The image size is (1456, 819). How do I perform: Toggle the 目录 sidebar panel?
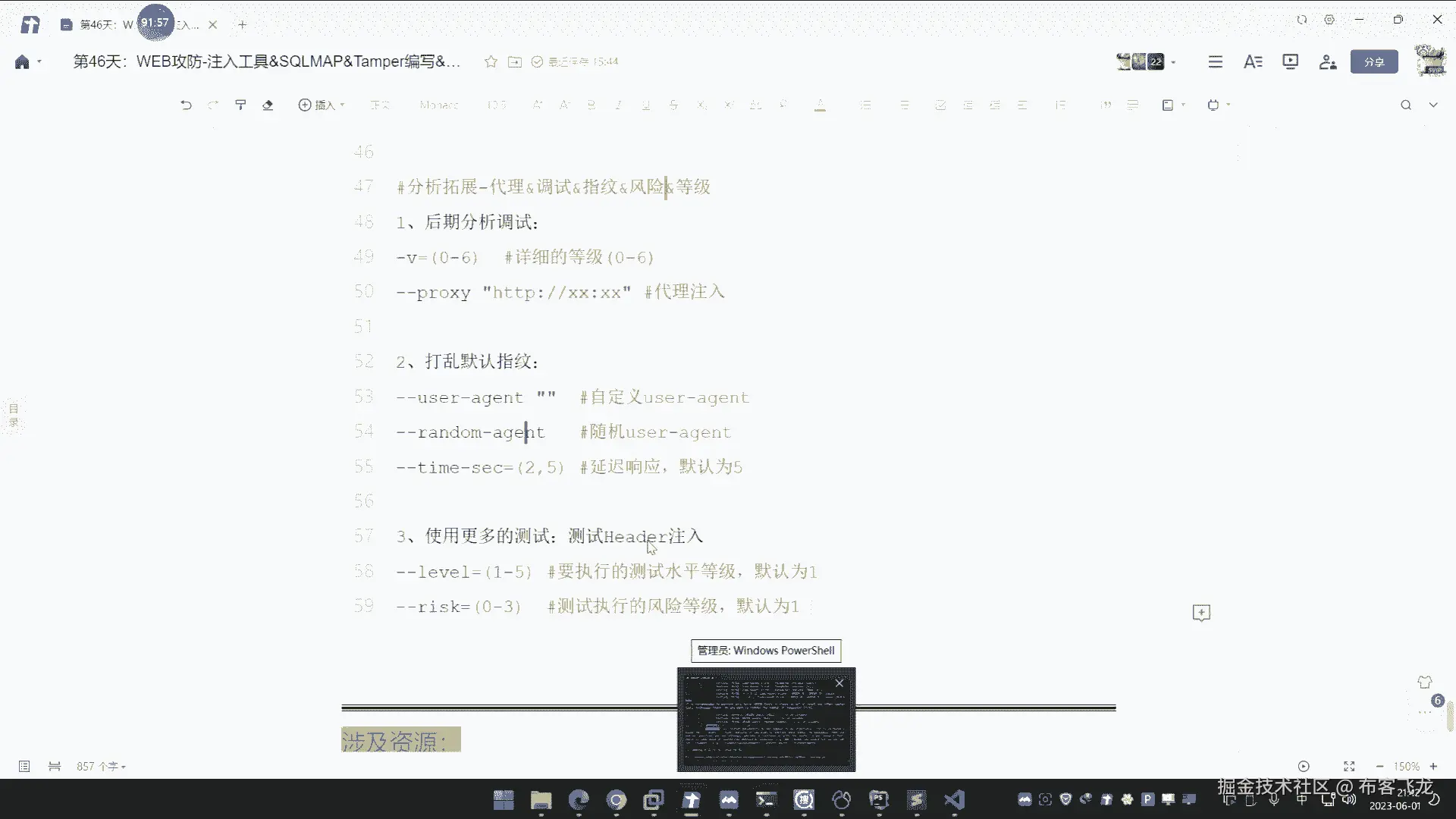pyautogui.click(x=14, y=415)
